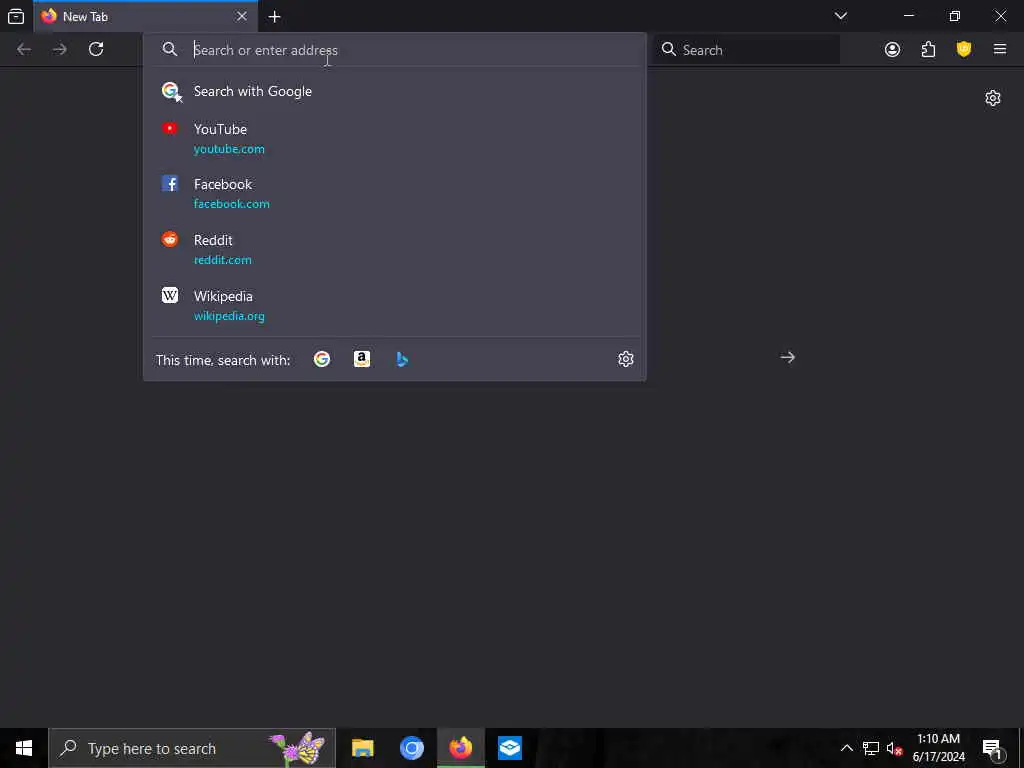Click the new tab page arrow button
Viewport: 1024px width, 768px height.
coord(788,357)
